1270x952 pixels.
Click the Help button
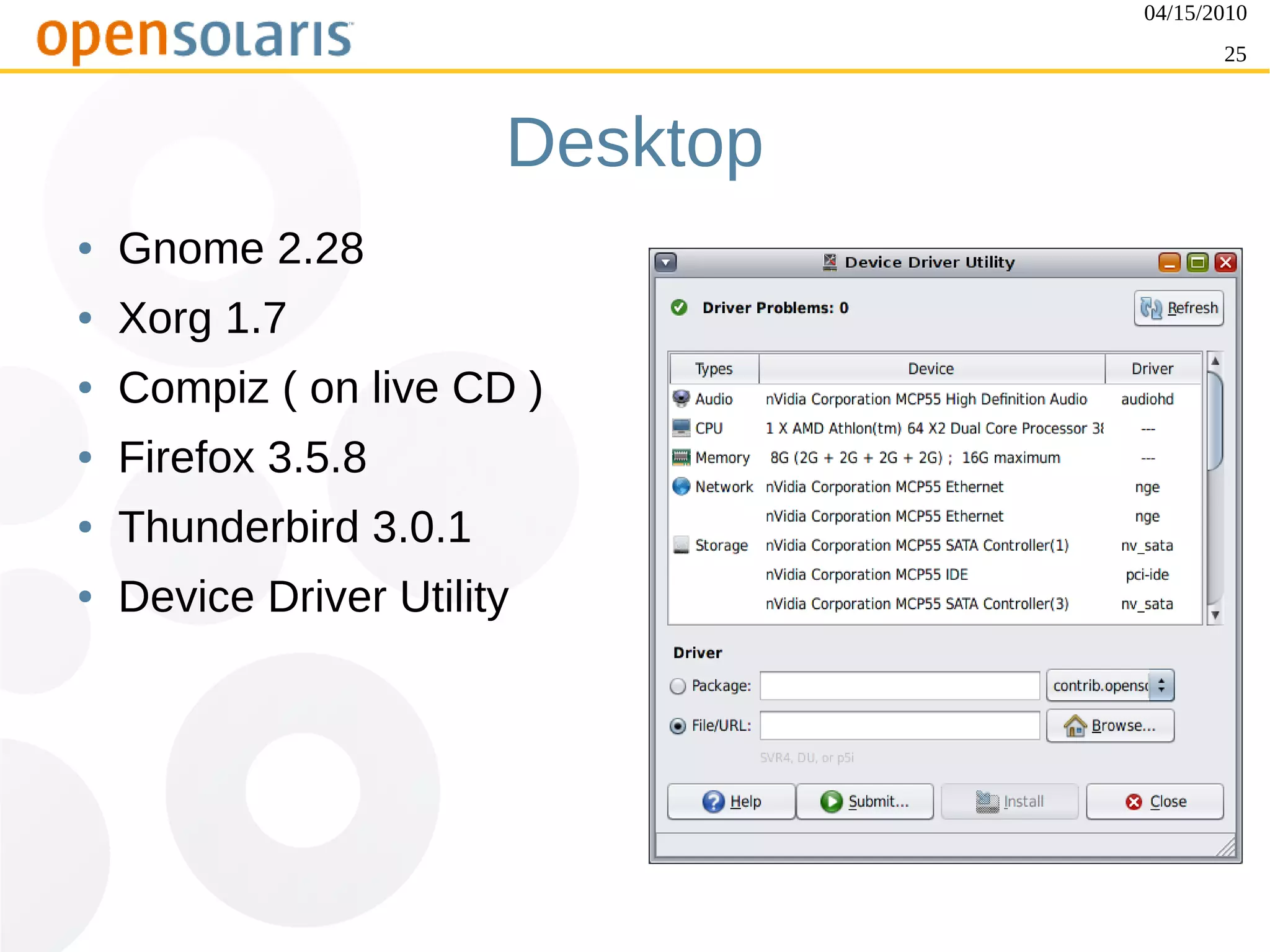point(731,802)
